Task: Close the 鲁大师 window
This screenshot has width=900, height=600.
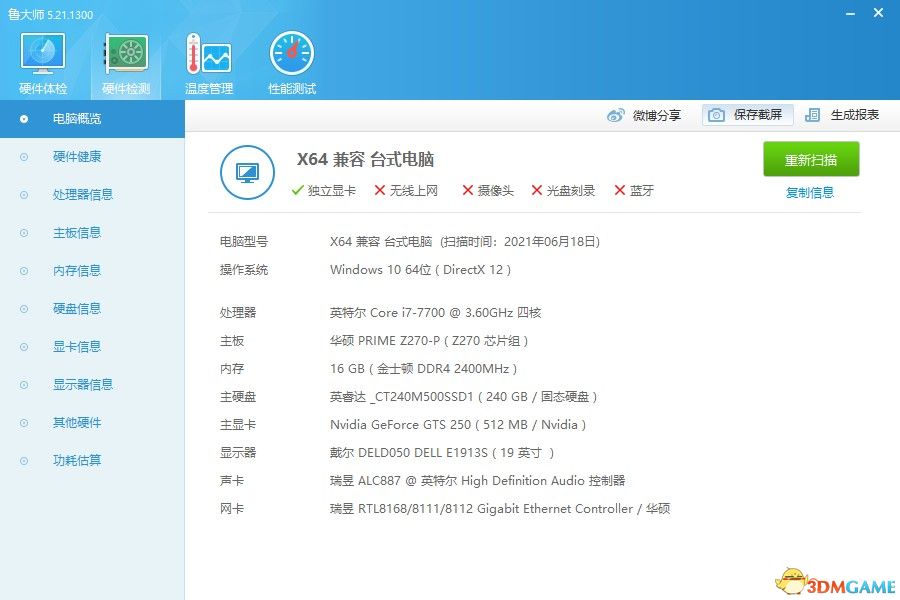Action: [x=878, y=13]
